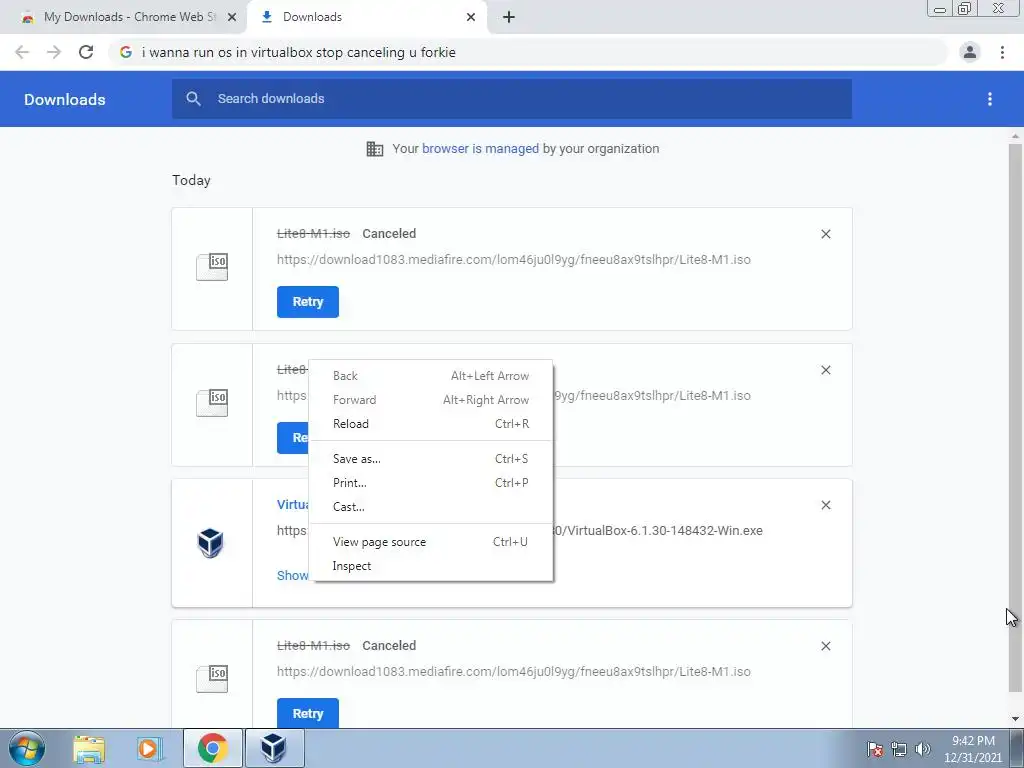Open the Chrome profile avatar
The height and width of the screenshot is (768, 1024).
point(970,52)
